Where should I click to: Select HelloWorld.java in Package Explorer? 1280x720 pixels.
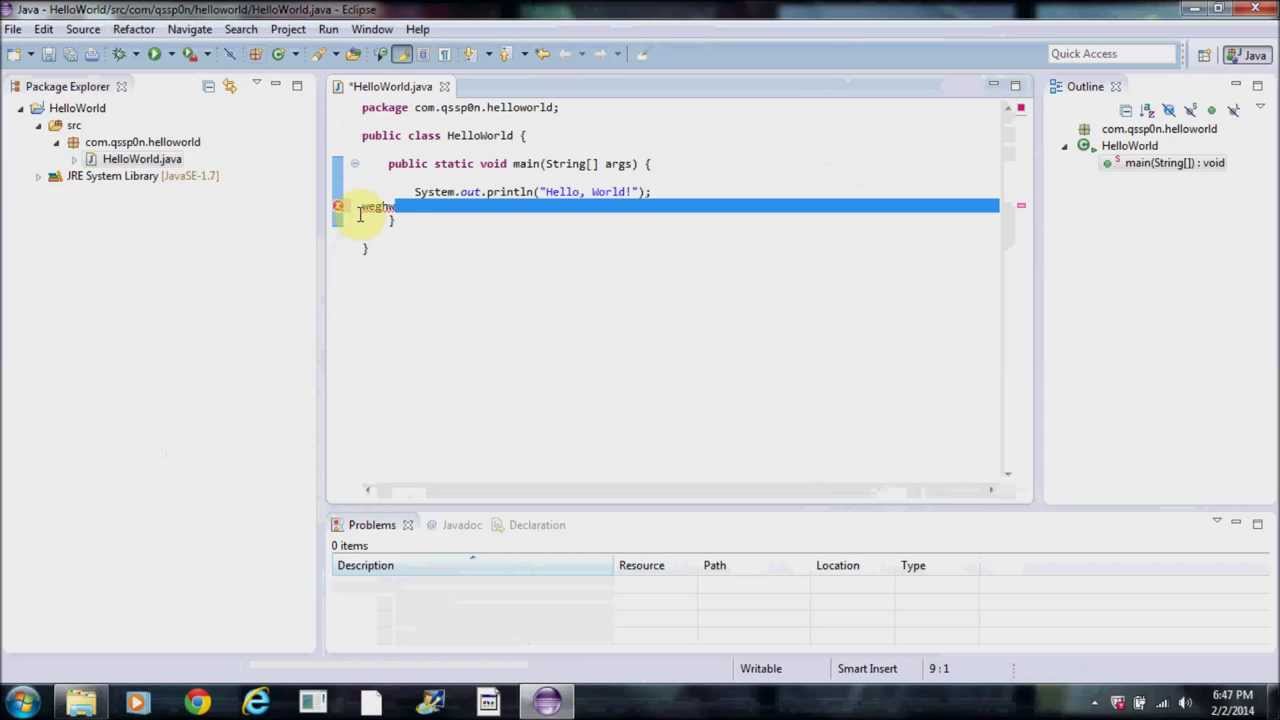(x=142, y=159)
